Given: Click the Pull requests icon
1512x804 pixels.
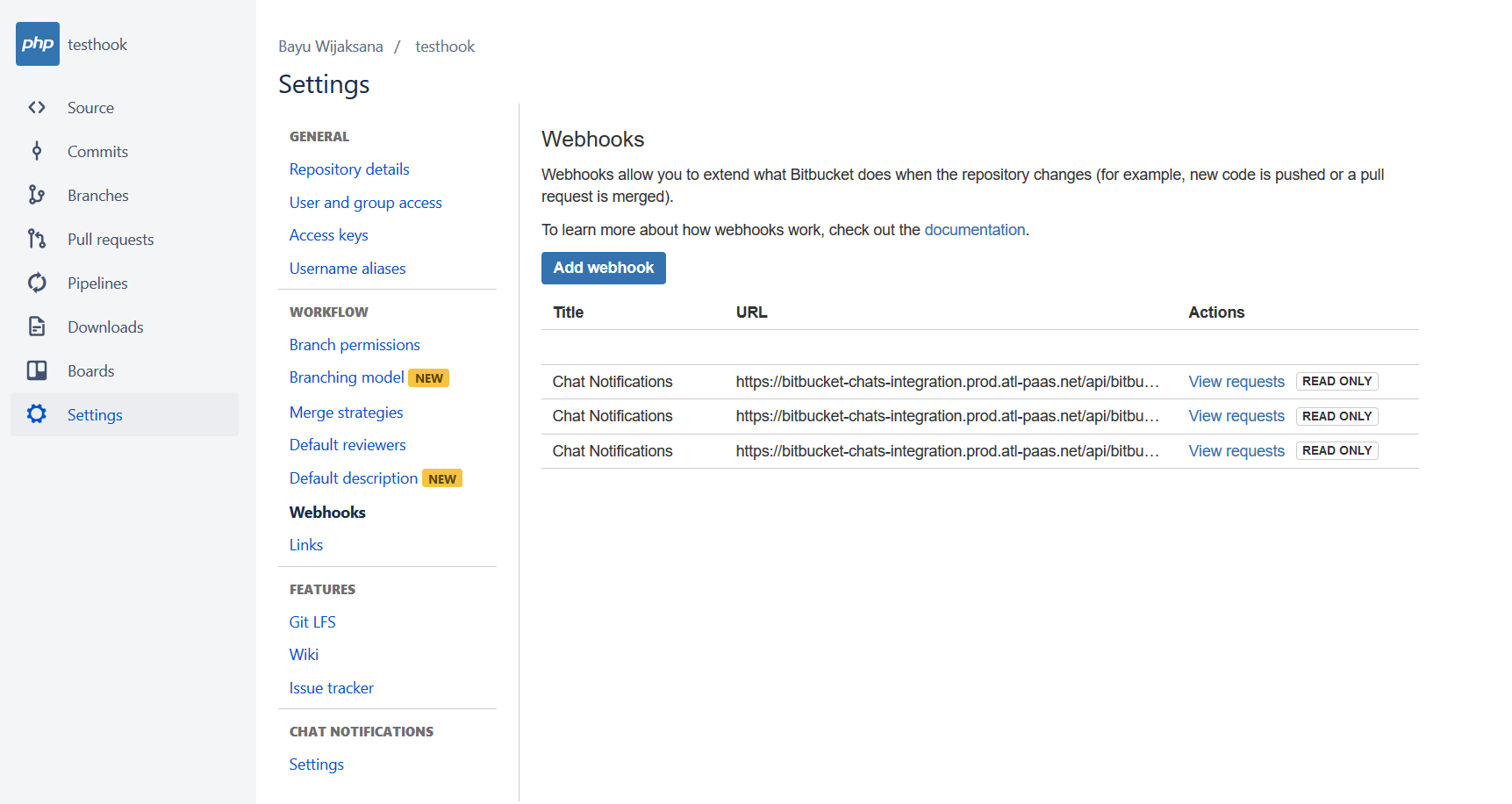Looking at the screenshot, I should (37, 239).
